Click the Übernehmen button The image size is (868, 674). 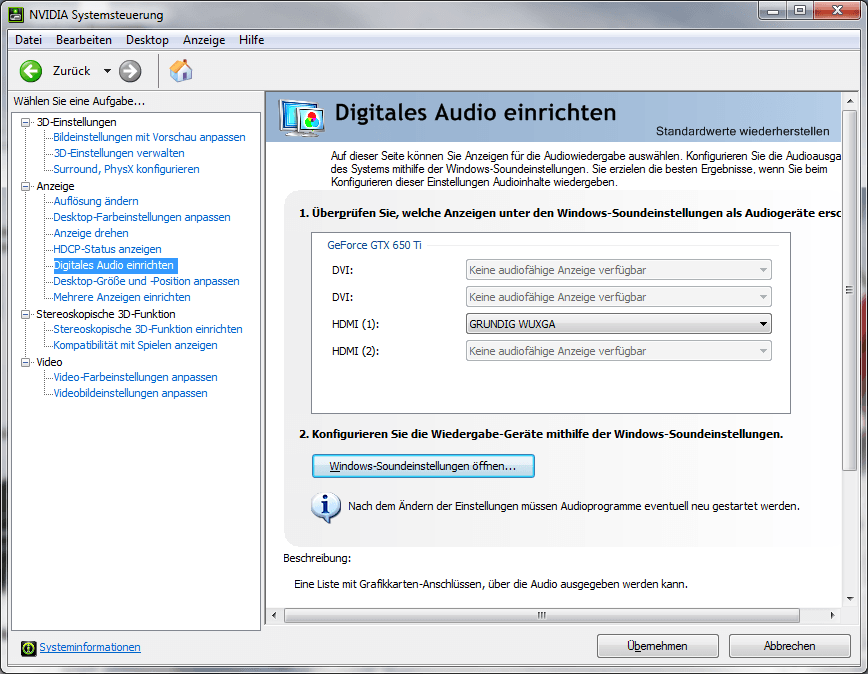[657, 646]
